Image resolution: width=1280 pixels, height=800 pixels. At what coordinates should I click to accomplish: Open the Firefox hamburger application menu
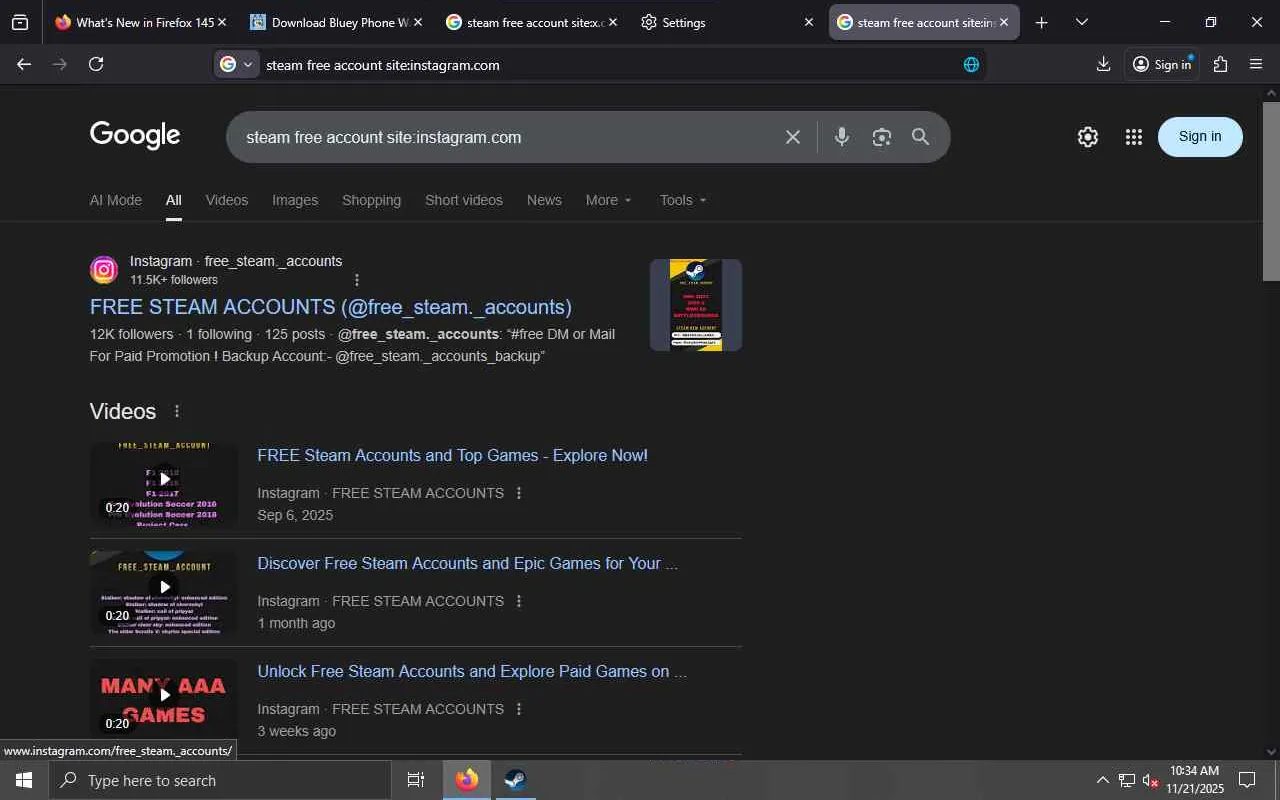1256,64
